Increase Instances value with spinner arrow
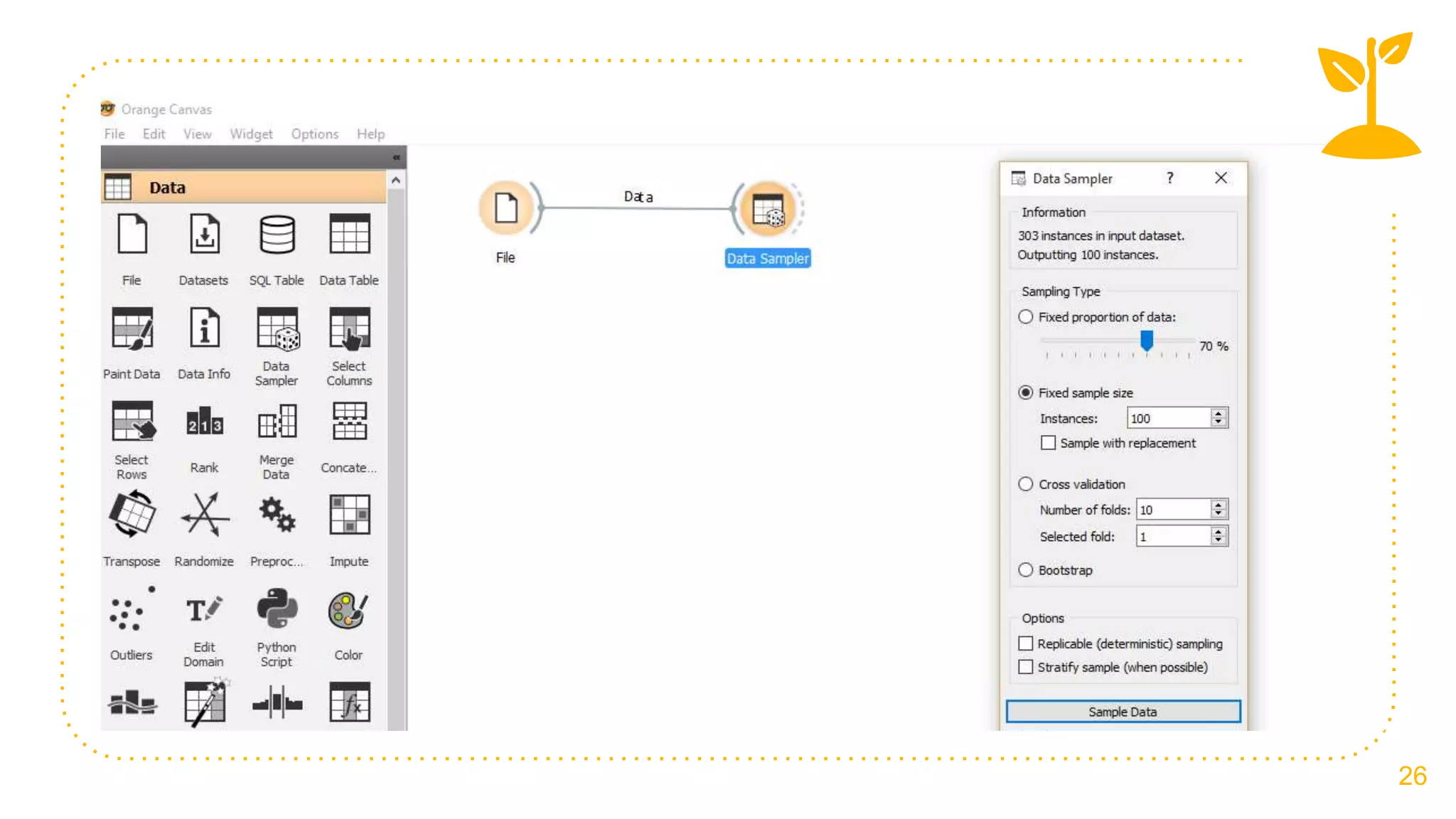1456x819 pixels. coord(1219,413)
